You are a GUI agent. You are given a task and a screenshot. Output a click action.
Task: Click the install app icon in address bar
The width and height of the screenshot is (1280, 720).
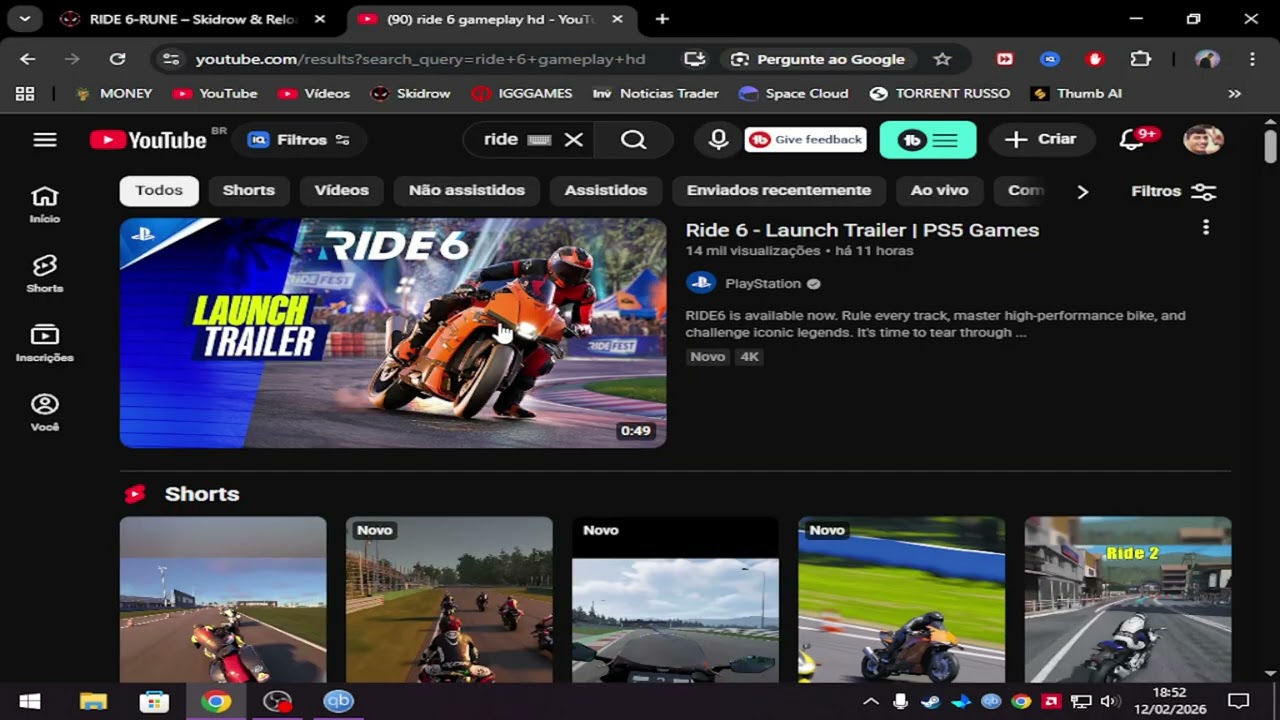694,59
